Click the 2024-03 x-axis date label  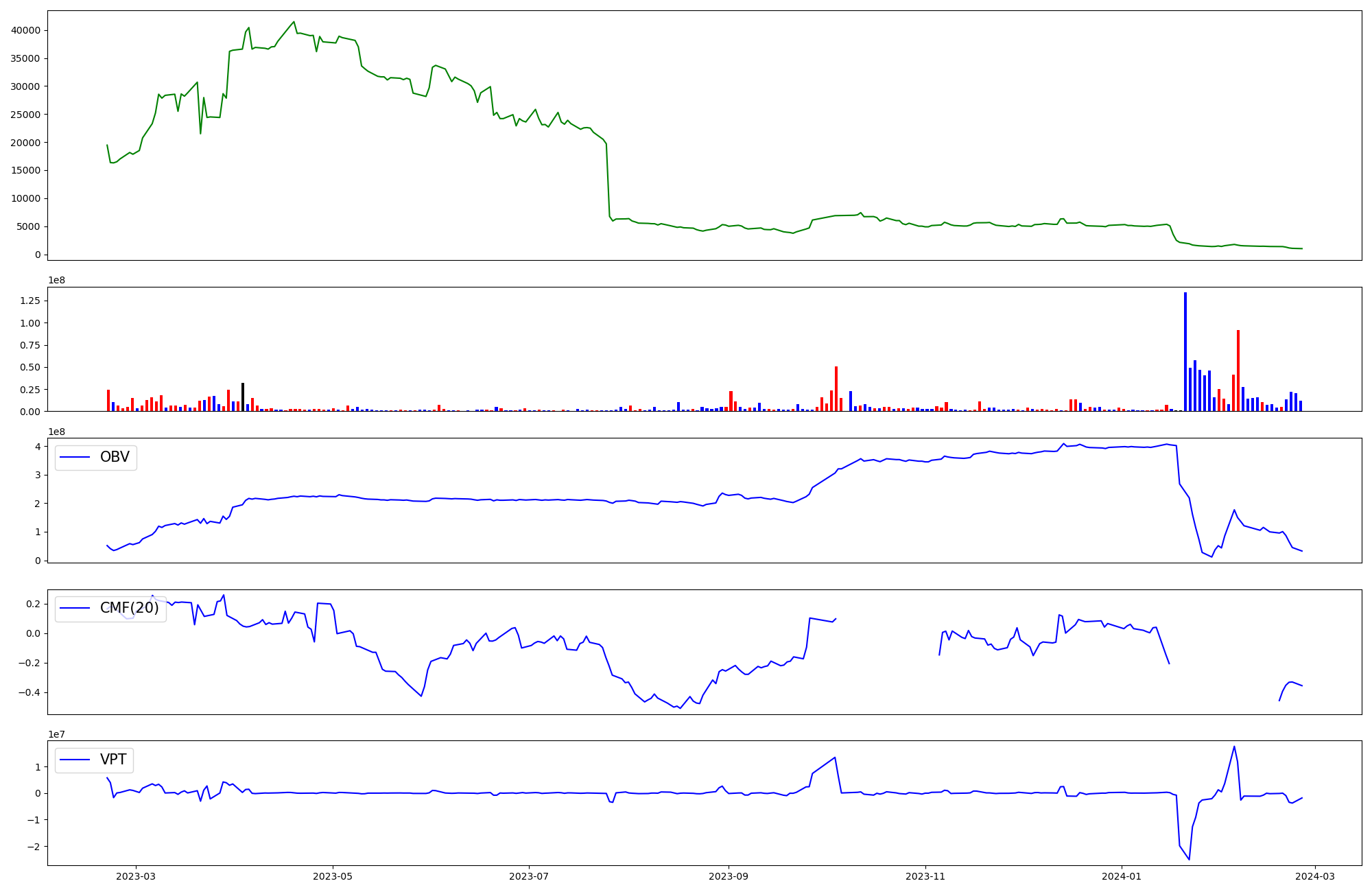click(1314, 876)
